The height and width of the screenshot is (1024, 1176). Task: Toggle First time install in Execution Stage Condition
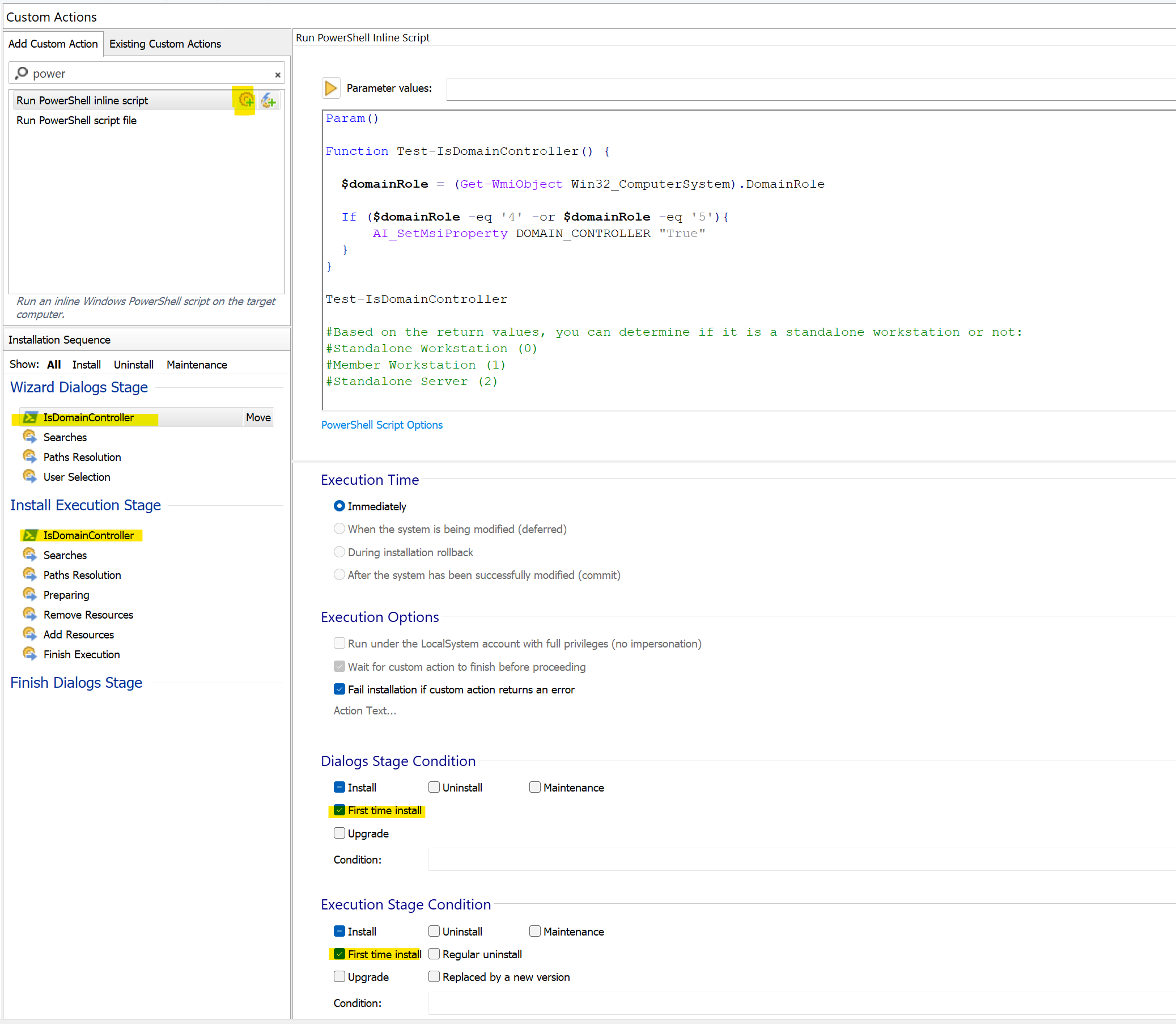click(x=339, y=954)
